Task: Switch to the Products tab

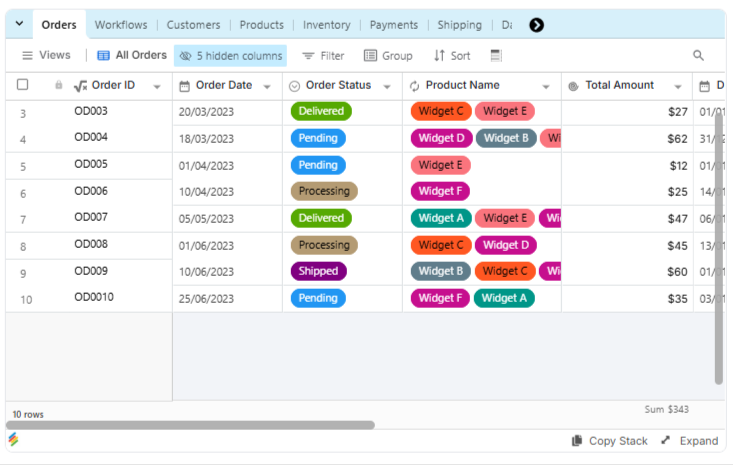Action: 261,25
